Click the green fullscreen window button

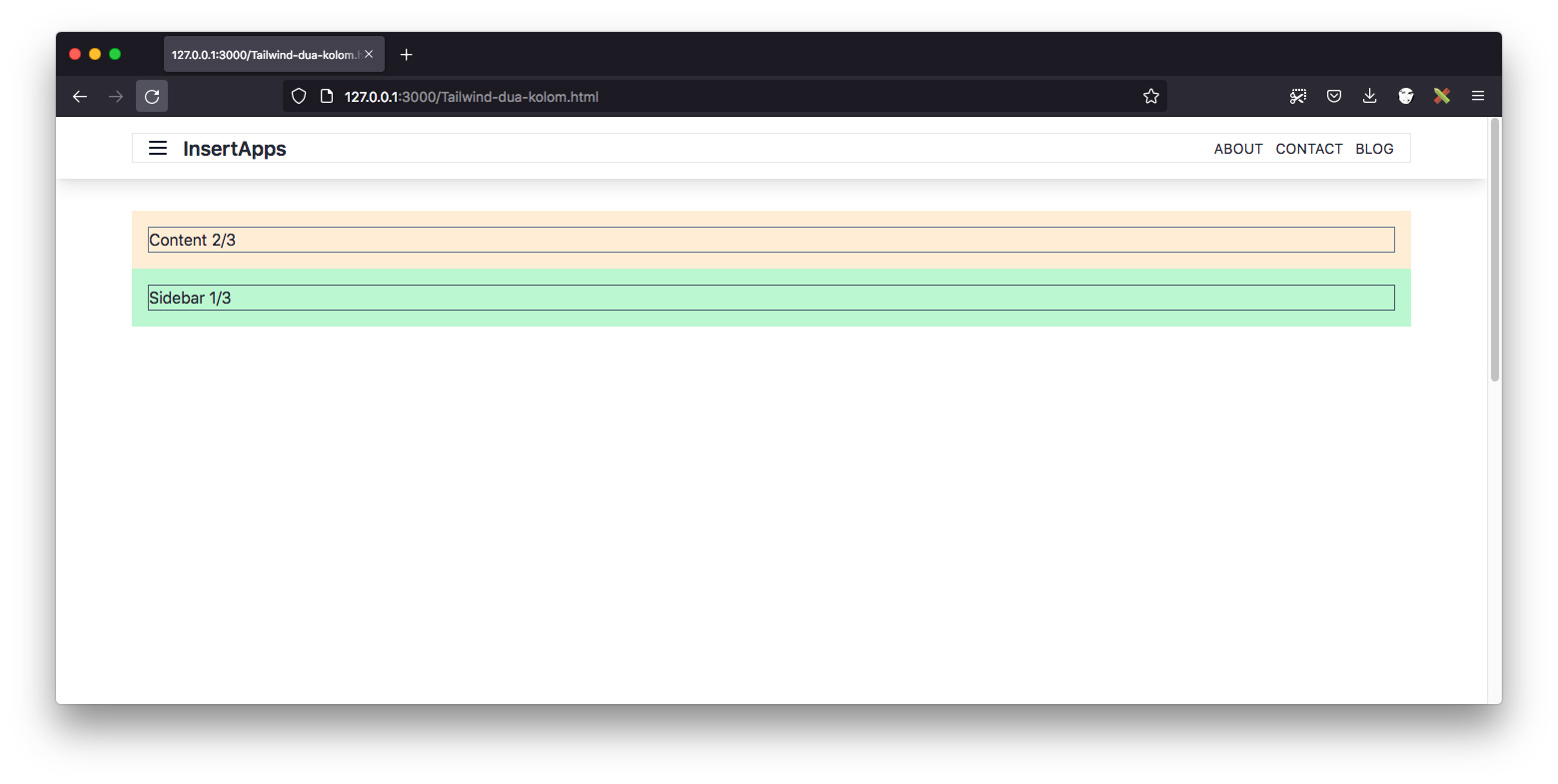pyautogui.click(x=115, y=54)
